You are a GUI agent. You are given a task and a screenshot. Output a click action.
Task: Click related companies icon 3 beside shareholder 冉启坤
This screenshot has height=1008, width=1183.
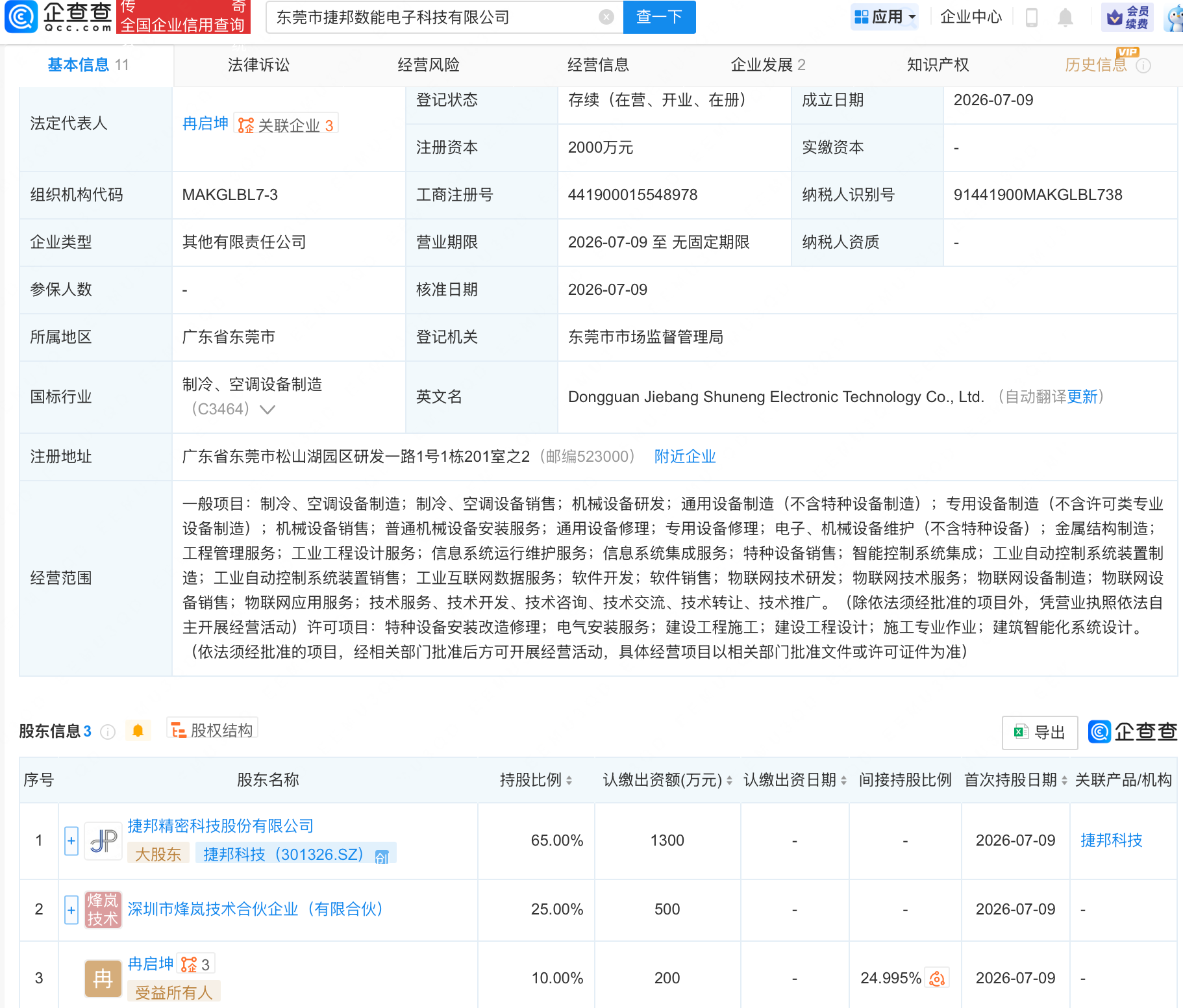tap(195, 964)
